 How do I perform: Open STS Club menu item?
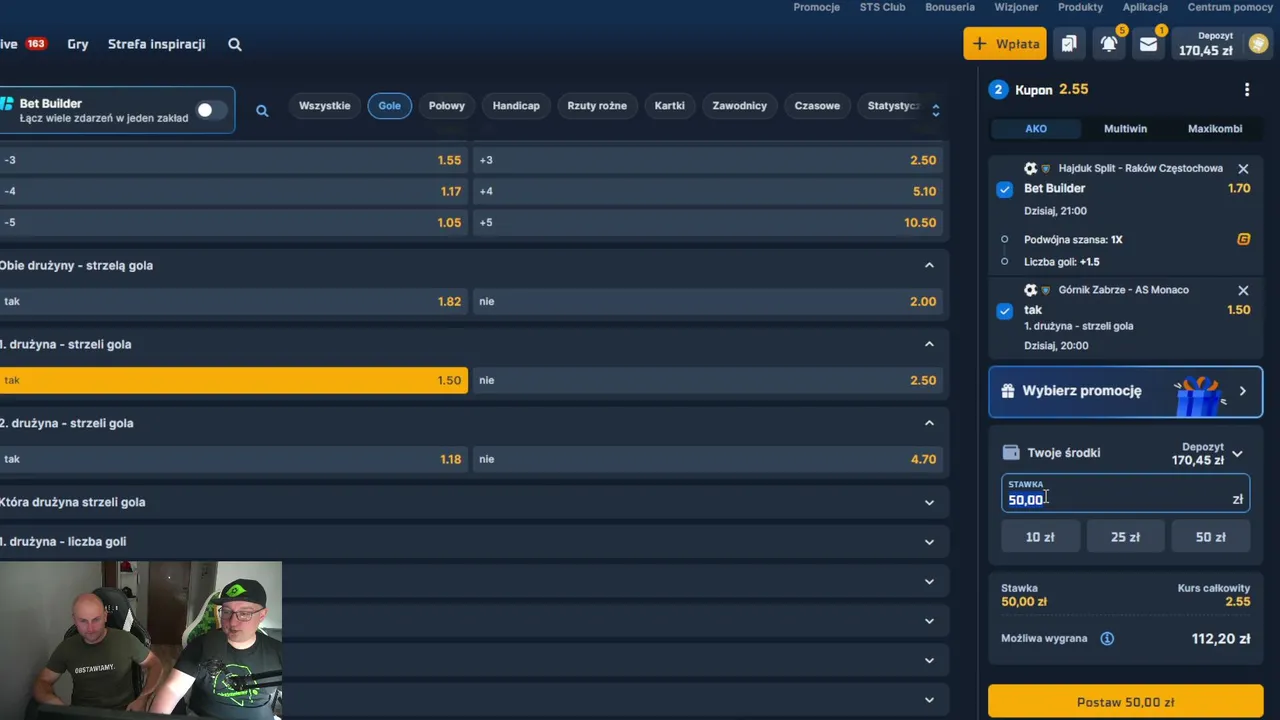882,7
